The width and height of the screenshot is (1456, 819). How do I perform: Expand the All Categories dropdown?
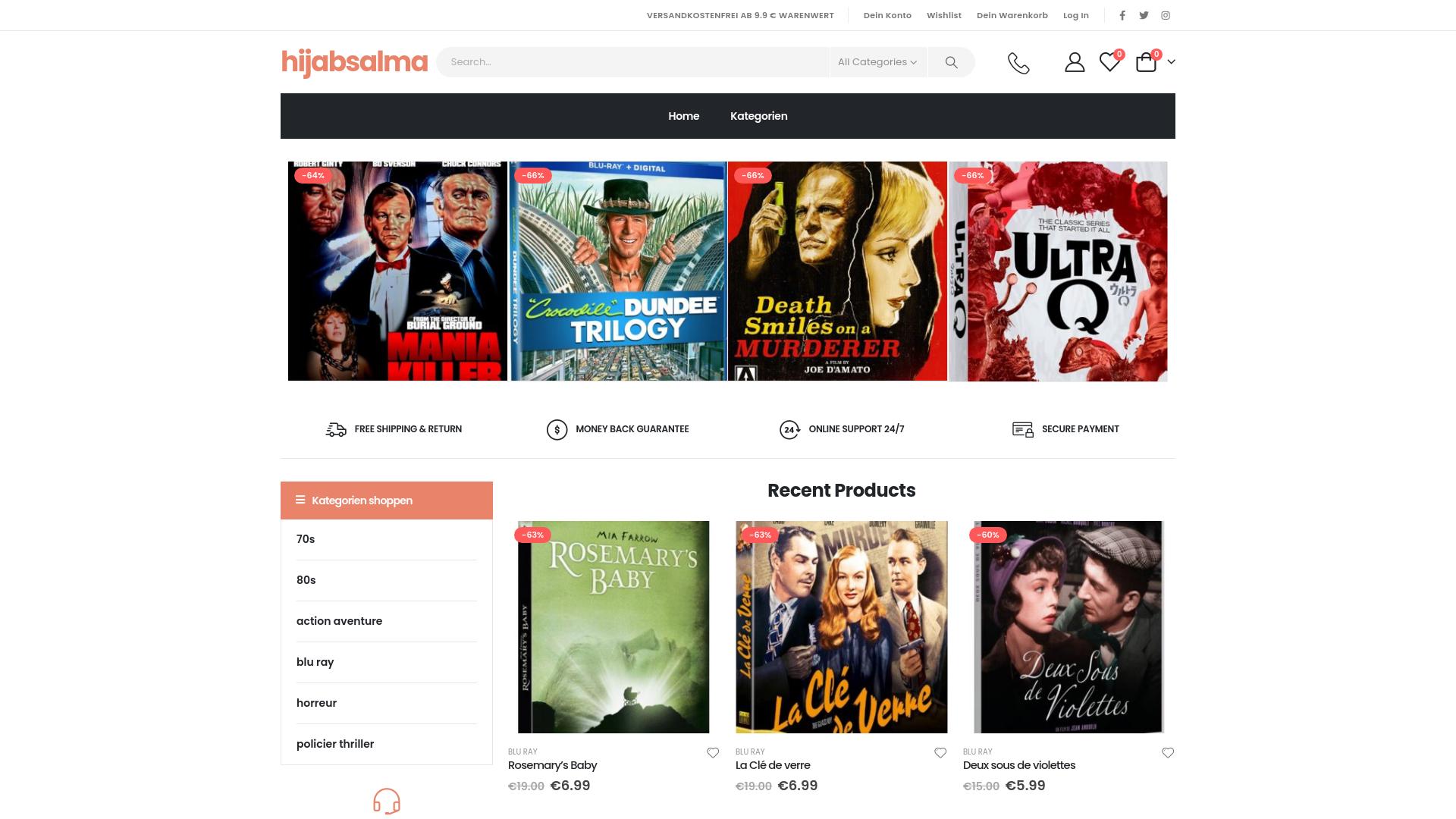877,62
